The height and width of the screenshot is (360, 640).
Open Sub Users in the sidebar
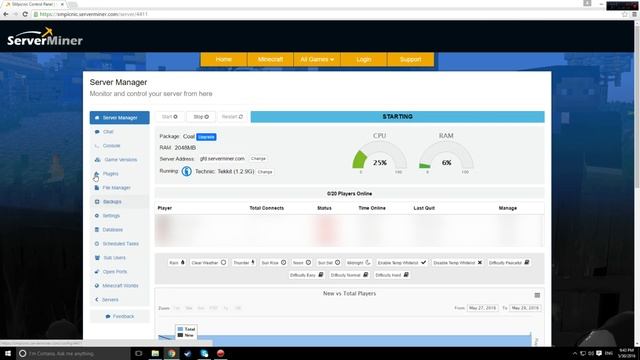(x=119, y=258)
